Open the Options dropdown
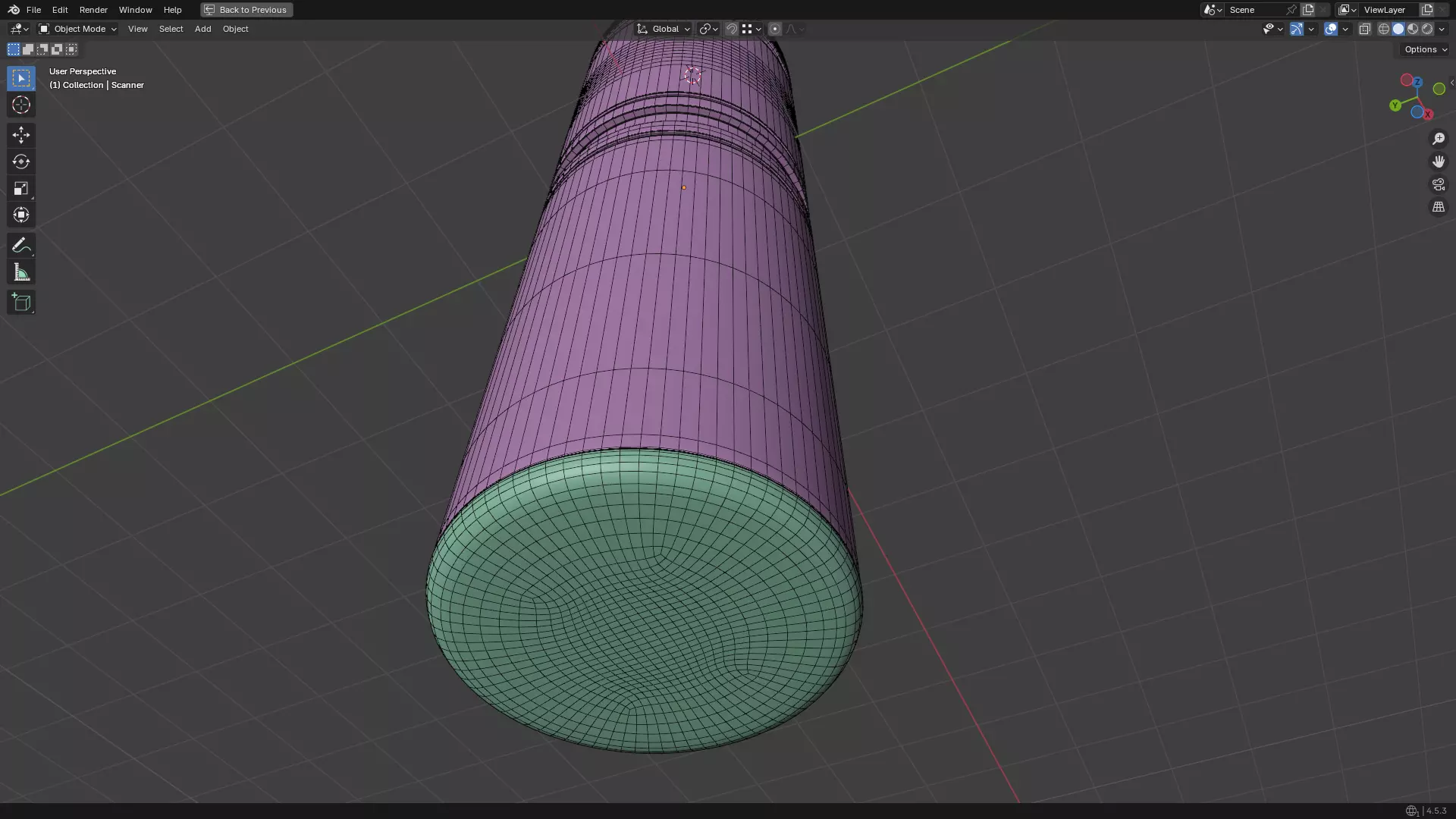 (x=1426, y=49)
